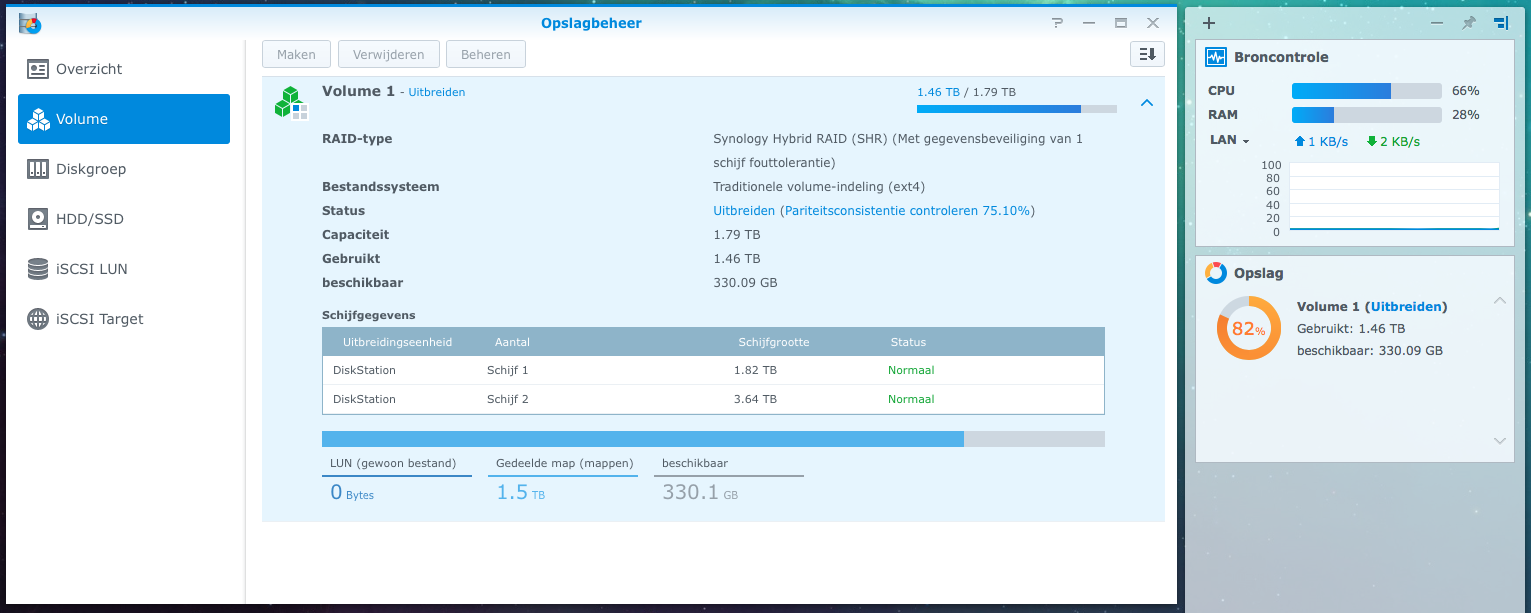Select the Schijf 2 row
1531x613 pixels.
pyautogui.click(x=713, y=399)
